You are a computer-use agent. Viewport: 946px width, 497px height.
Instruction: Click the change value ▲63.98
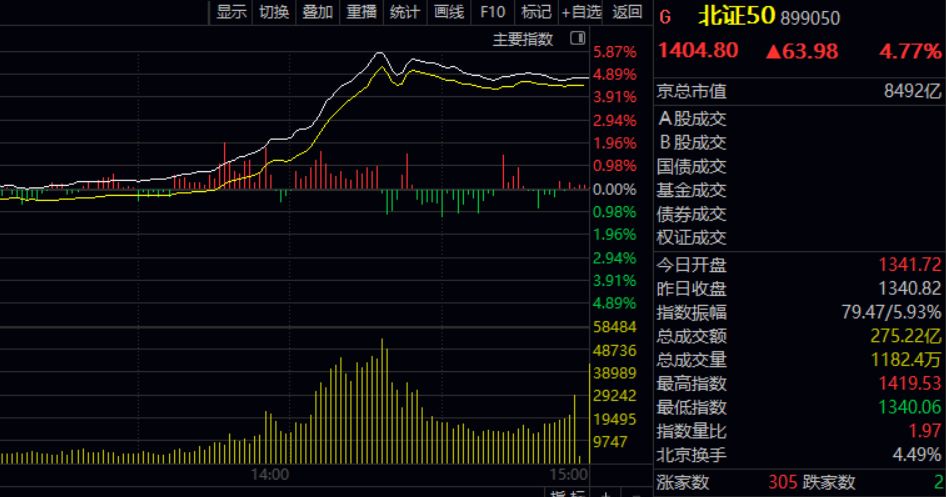point(802,51)
